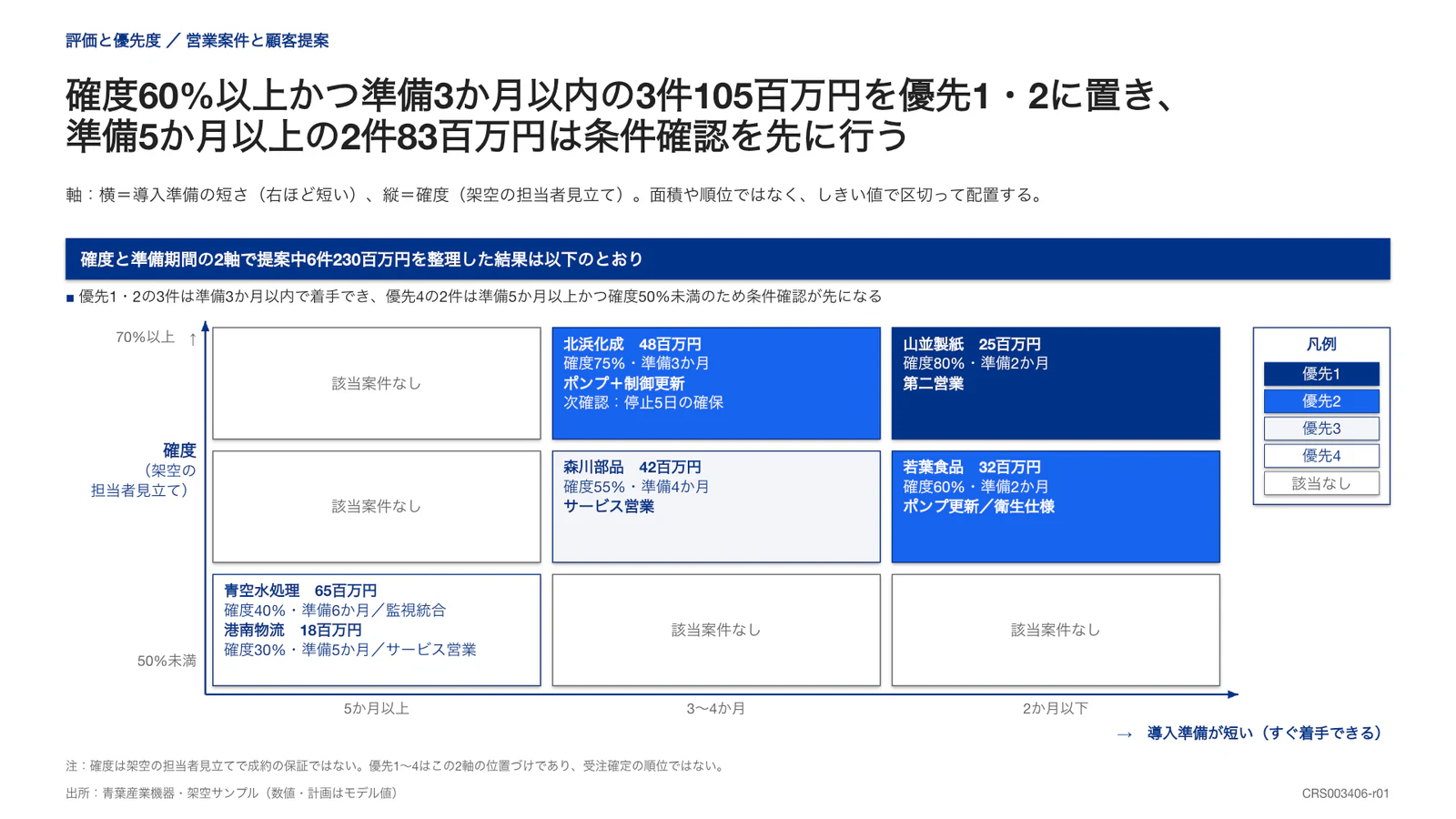Image resolution: width=1456 pixels, height=819 pixels.
Task: Click the 若葉食品 32百万円 cell
Action: pyautogui.click(x=1056, y=506)
